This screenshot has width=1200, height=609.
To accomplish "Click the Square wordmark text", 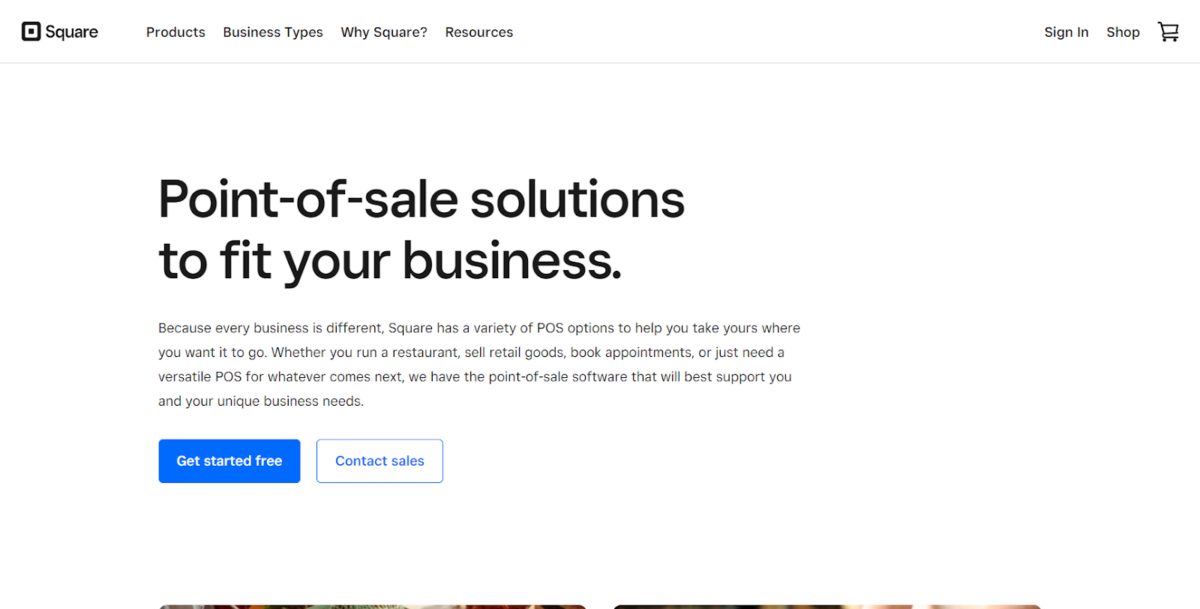I will click(x=72, y=32).
